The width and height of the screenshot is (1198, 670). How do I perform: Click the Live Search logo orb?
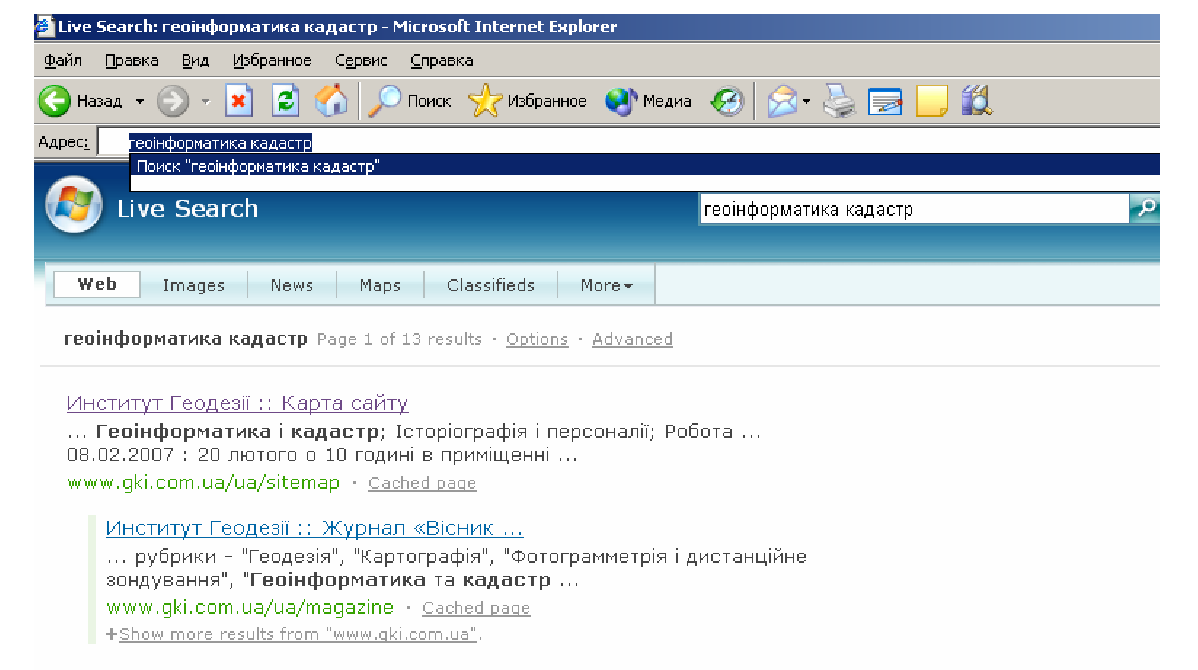[74, 205]
